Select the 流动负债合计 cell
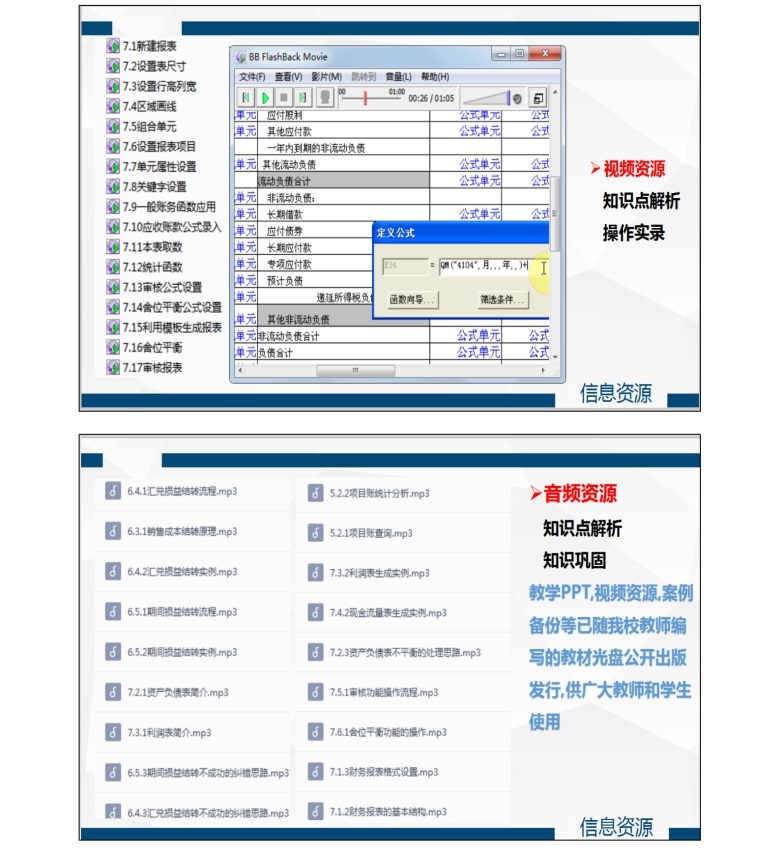 pos(343,181)
